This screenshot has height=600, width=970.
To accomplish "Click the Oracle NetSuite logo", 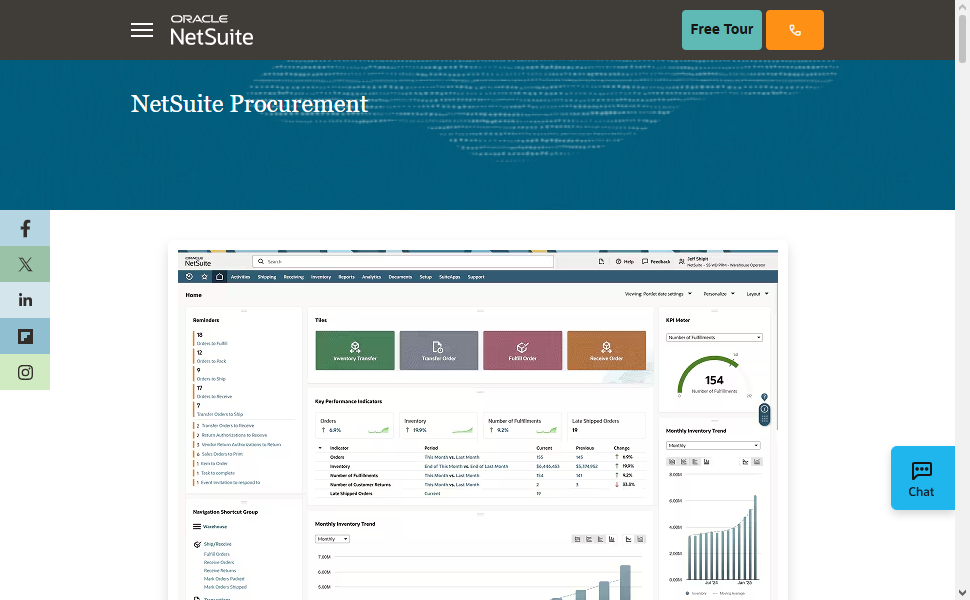I will click(x=212, y=30).
